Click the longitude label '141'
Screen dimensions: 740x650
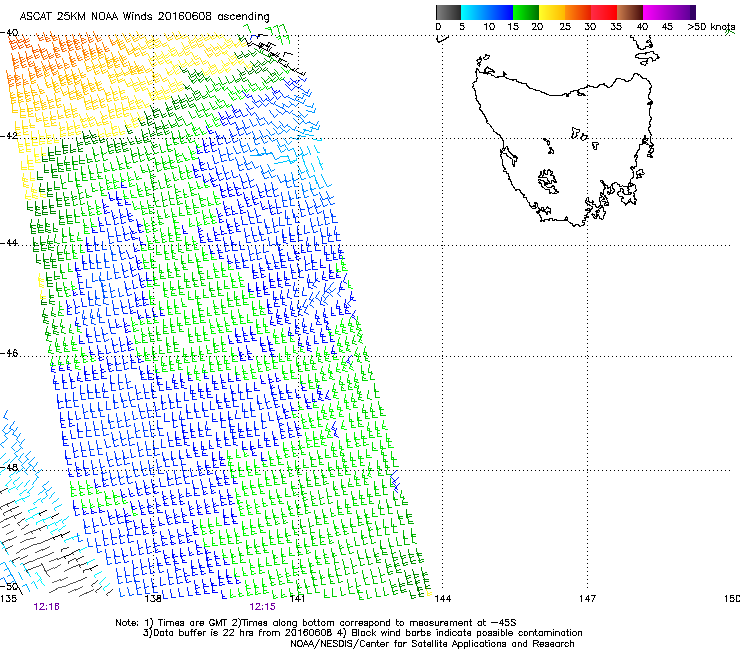[297, 599]
